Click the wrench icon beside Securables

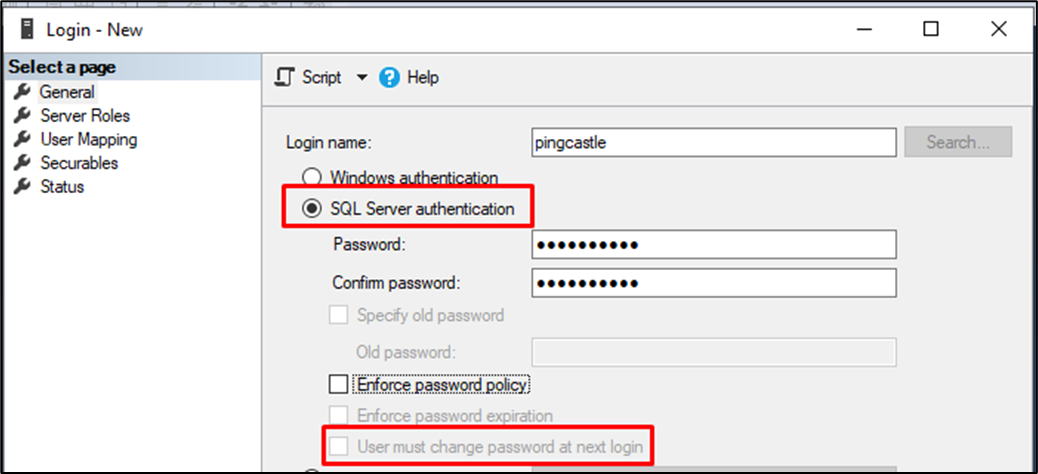click(22, 163)
